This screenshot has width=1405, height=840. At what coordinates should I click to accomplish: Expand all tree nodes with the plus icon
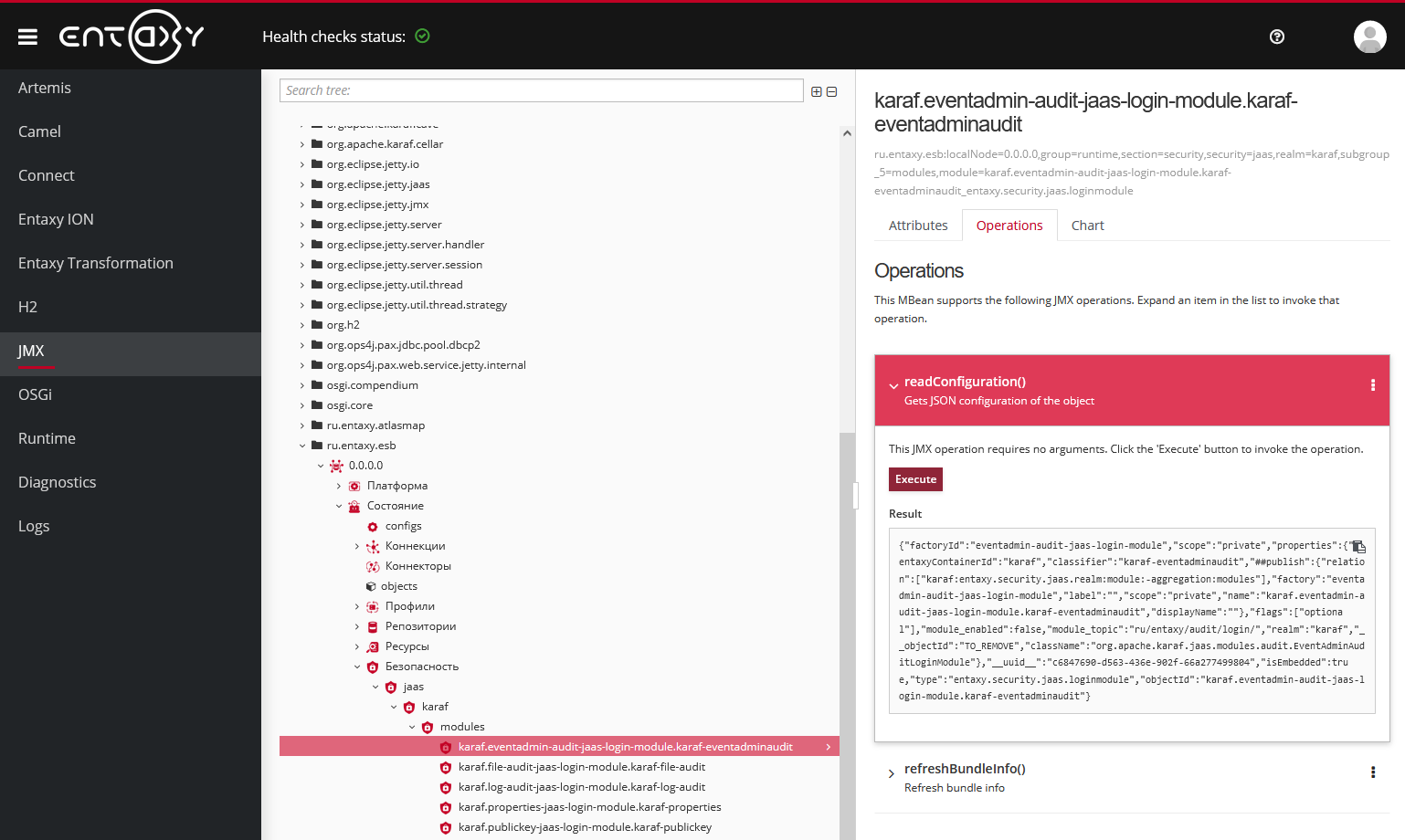tap(816, 90)
